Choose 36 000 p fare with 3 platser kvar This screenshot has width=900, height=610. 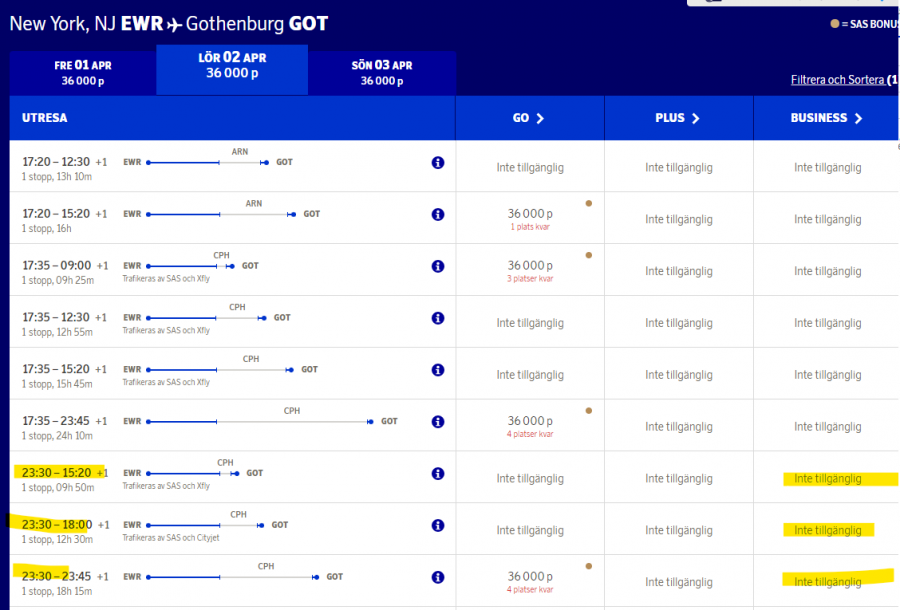click(x=530, y=267)
